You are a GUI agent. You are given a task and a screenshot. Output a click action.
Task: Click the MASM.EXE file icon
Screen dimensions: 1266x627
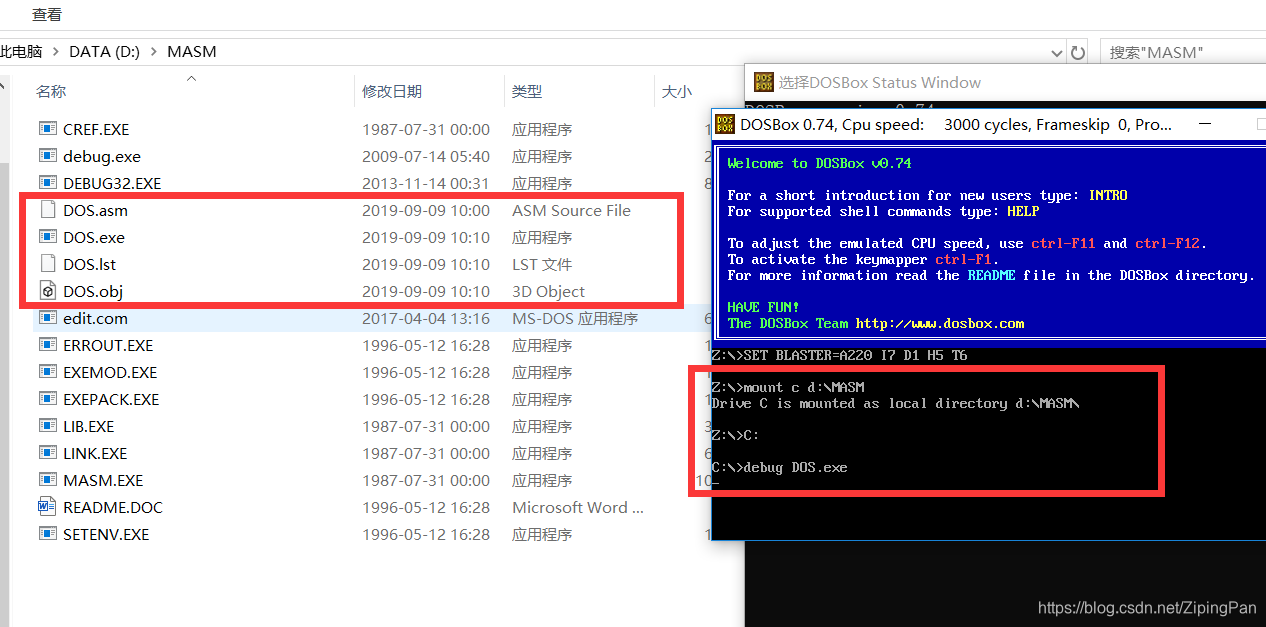pos(47,480)
